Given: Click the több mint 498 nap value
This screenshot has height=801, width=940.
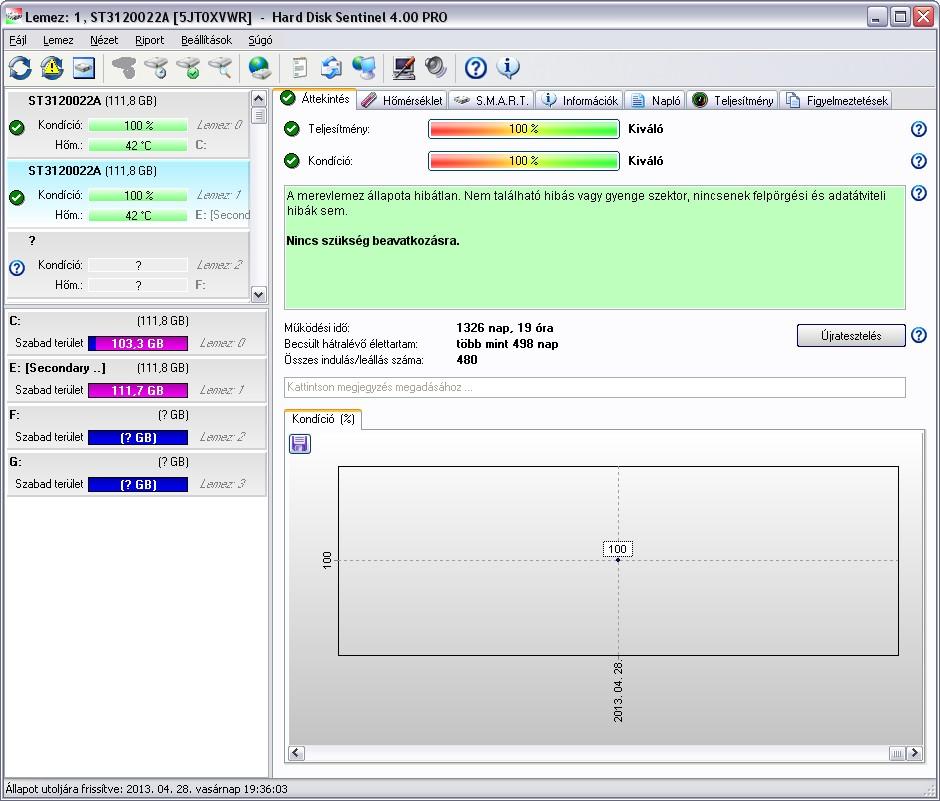Looking at the screenshot, I should tap(507, 344).
